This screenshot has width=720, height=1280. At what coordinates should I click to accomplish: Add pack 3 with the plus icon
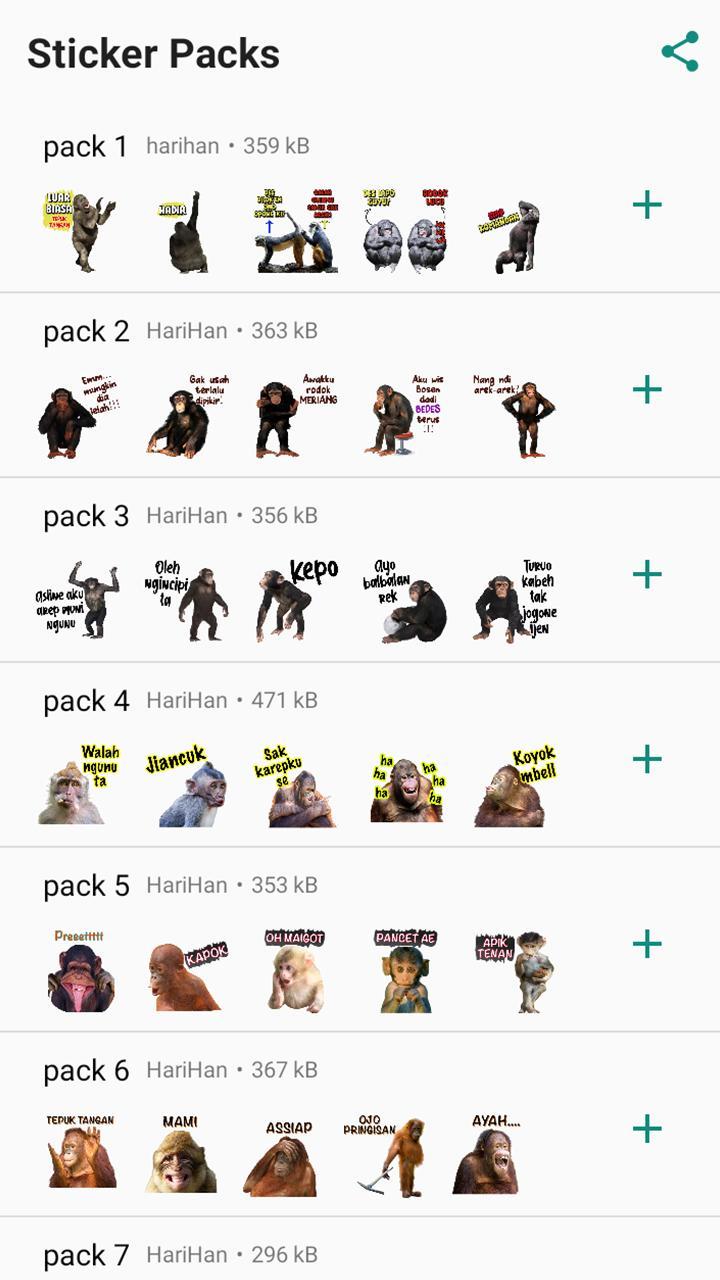[647, 574]
